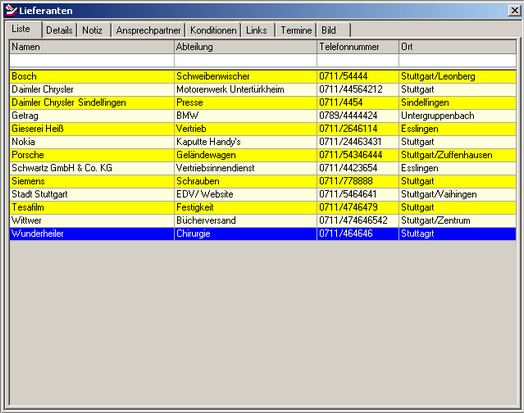Sort by the Abteilung column header
The height and width of the screenshot is (413, 524).
coord(245,47)
